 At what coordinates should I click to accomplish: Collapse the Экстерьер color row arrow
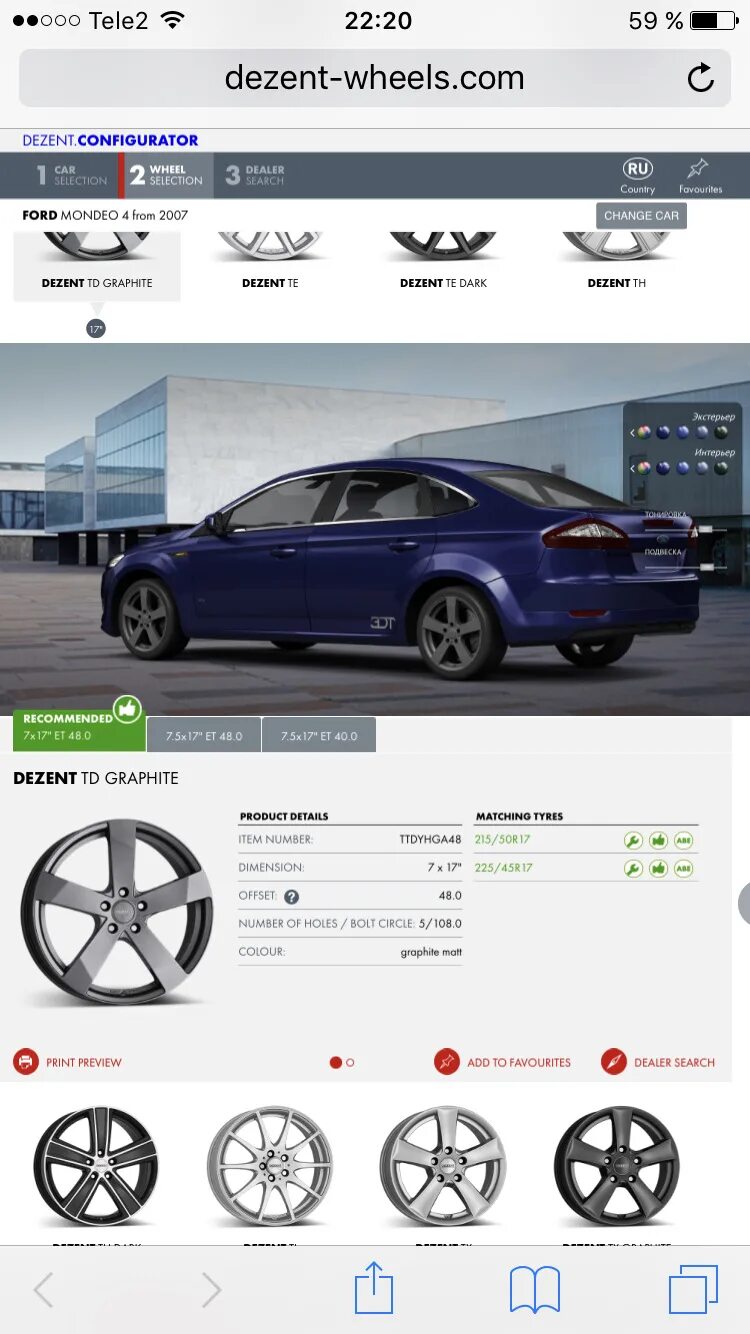point(632,432)
